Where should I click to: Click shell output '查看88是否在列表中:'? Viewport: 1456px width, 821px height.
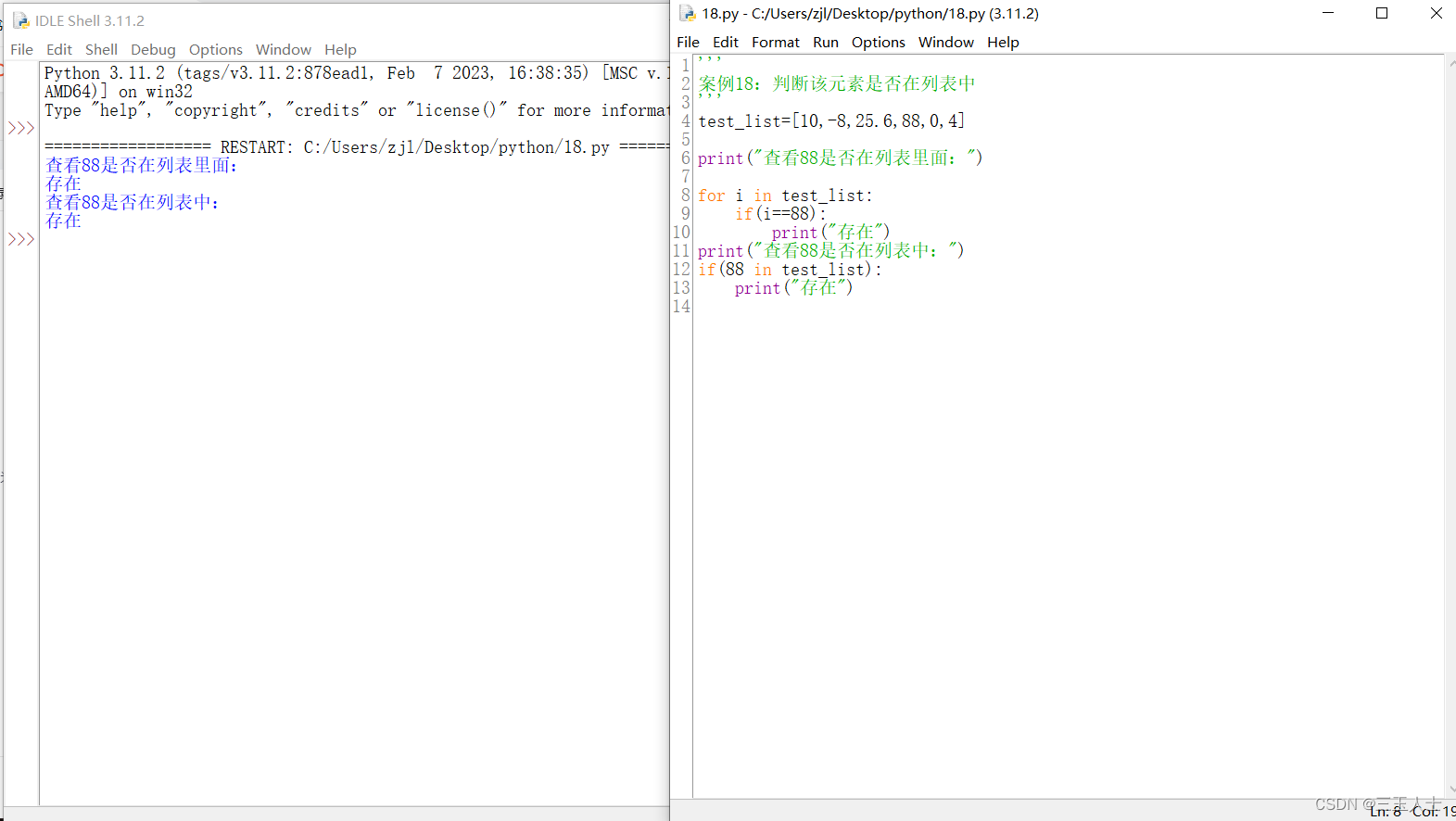(133, 202)
